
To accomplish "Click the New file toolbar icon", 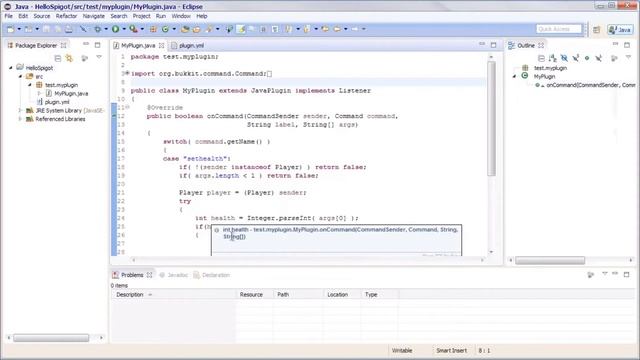I will [x=11, y=29].
